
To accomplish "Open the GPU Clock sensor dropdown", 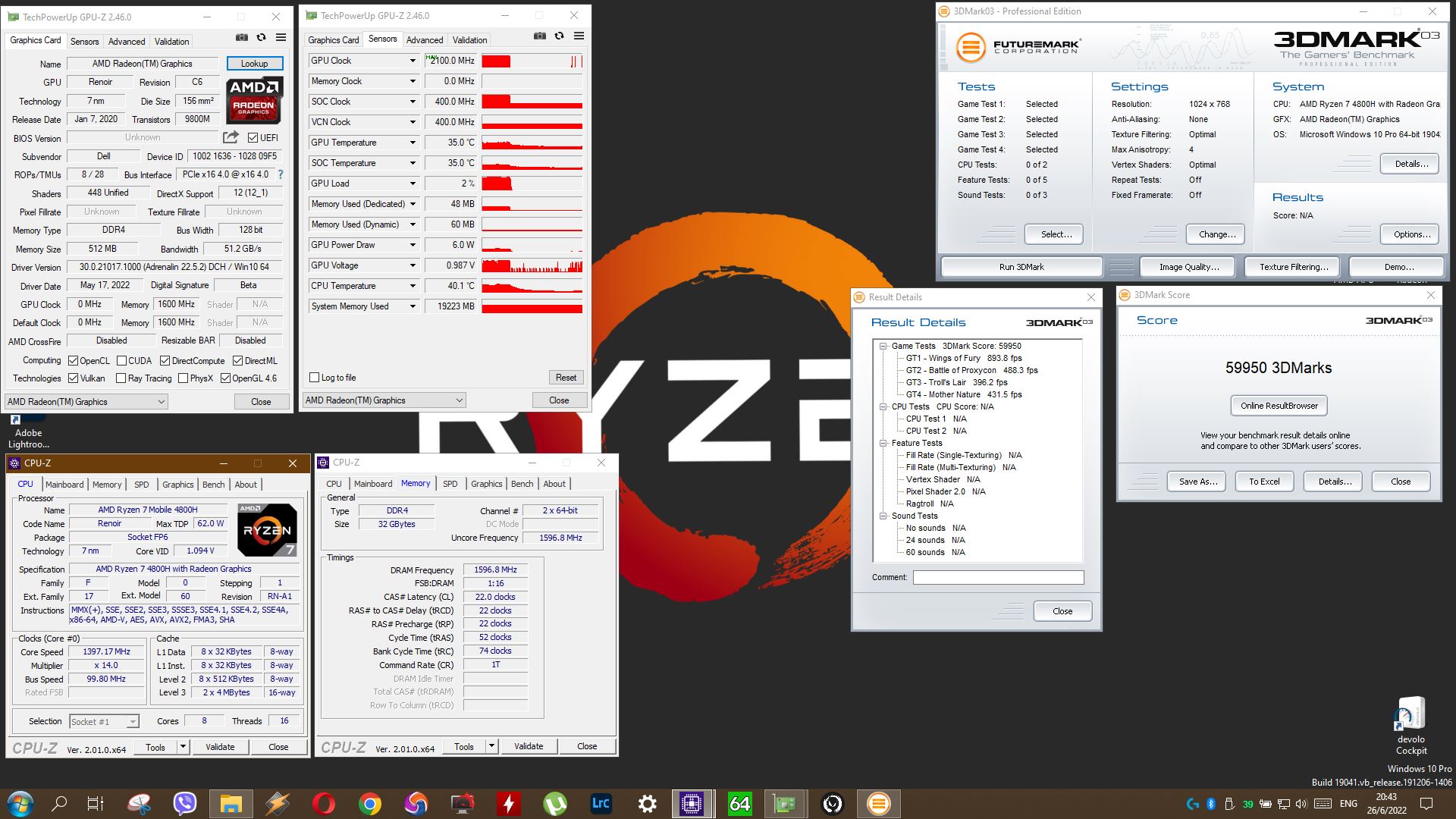I will coord(413,61).
